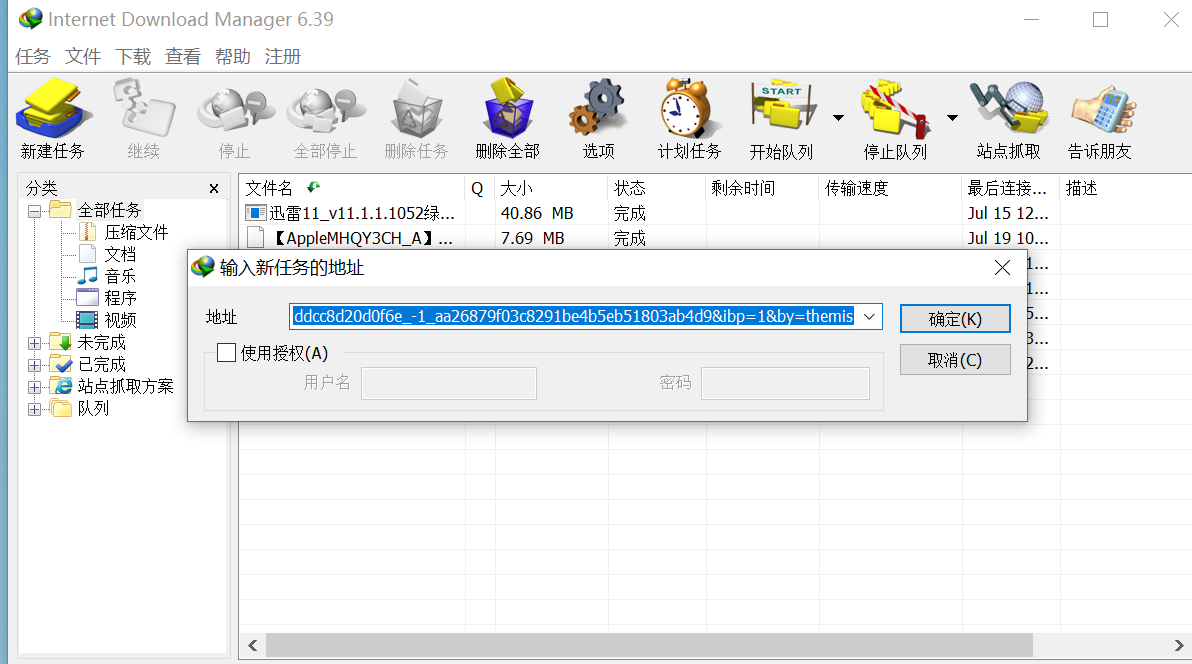The width and height of the screenshot is (1192, 664).
Task: Click the 新建任务 toolbar icon
Action: point(52,119)
